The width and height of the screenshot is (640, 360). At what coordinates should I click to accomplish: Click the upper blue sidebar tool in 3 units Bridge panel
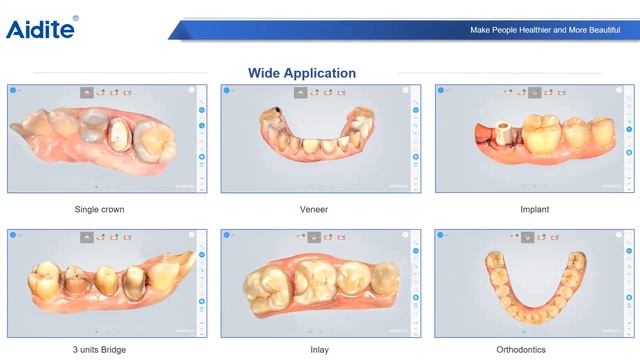[x=202, y=255]
